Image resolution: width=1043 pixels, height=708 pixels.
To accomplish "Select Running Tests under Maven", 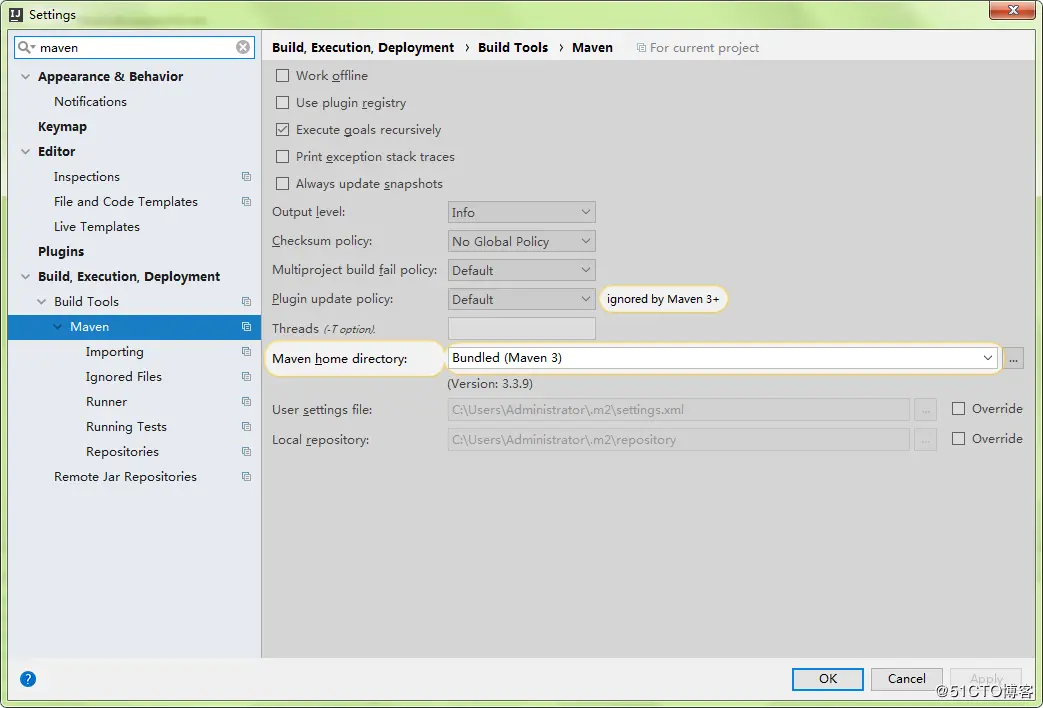I will 126,427.
